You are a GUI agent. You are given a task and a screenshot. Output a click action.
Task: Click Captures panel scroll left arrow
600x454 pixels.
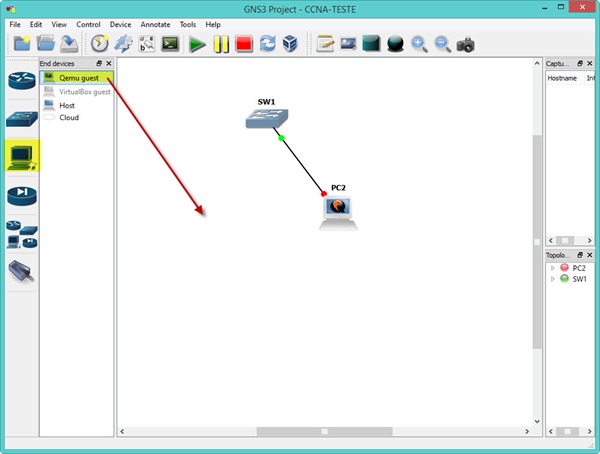point(551,240)
